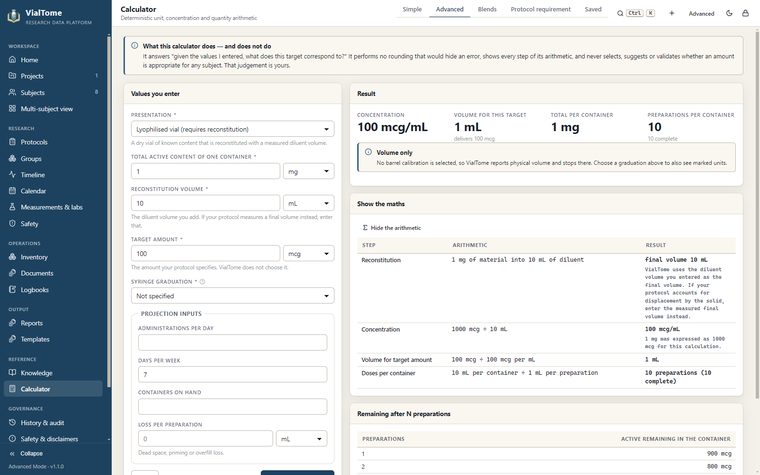Open the Syringe graduation dropdown
This screenshot has width=760, height=475.
coord(233,296)
